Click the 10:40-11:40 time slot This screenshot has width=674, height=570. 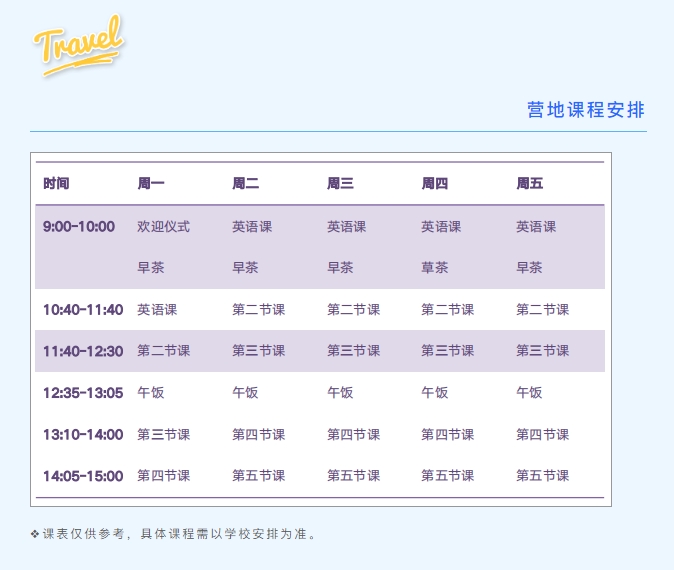click(83, 310)
